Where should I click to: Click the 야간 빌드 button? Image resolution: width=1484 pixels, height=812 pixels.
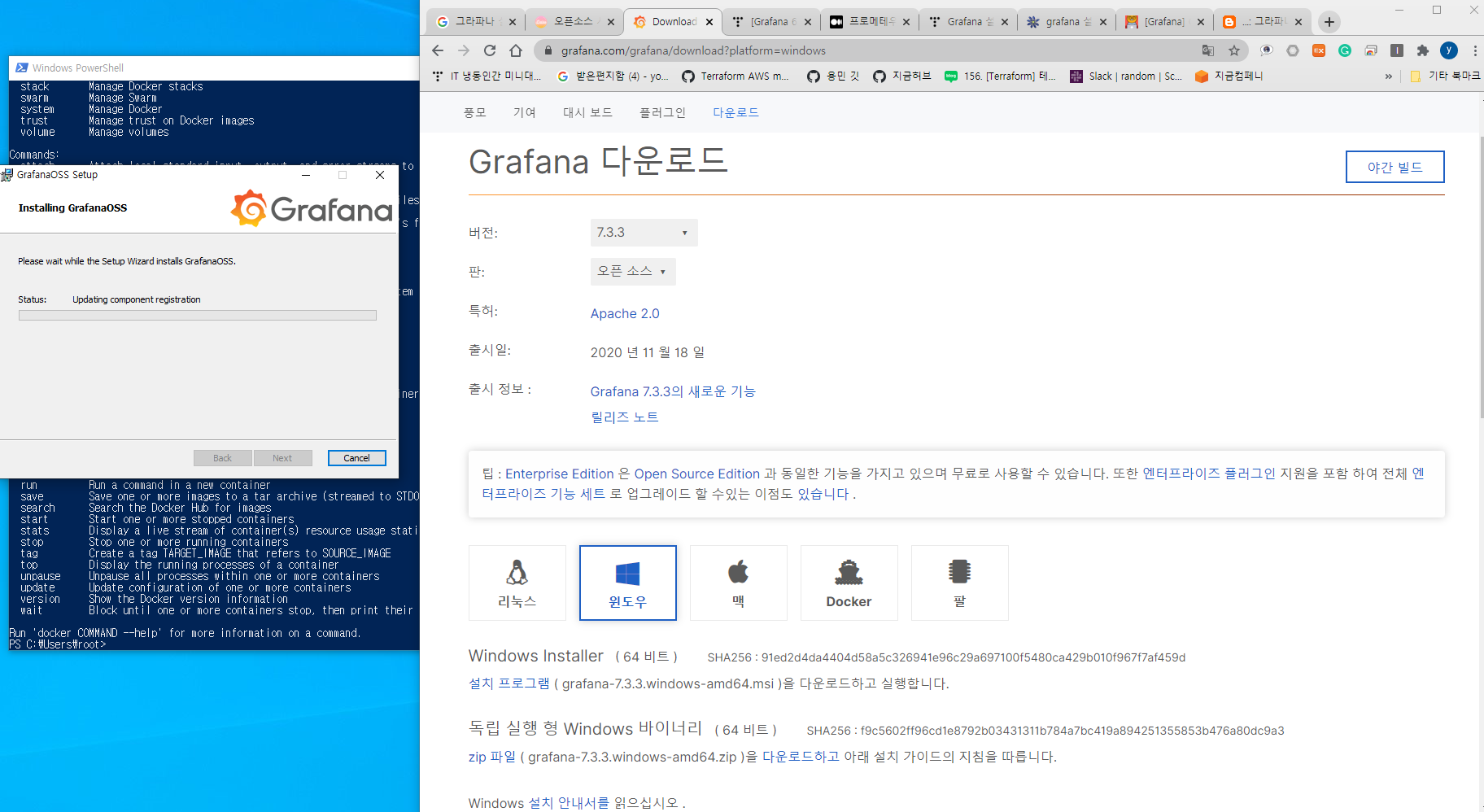pyautogui.click(x=1395, y=167)
